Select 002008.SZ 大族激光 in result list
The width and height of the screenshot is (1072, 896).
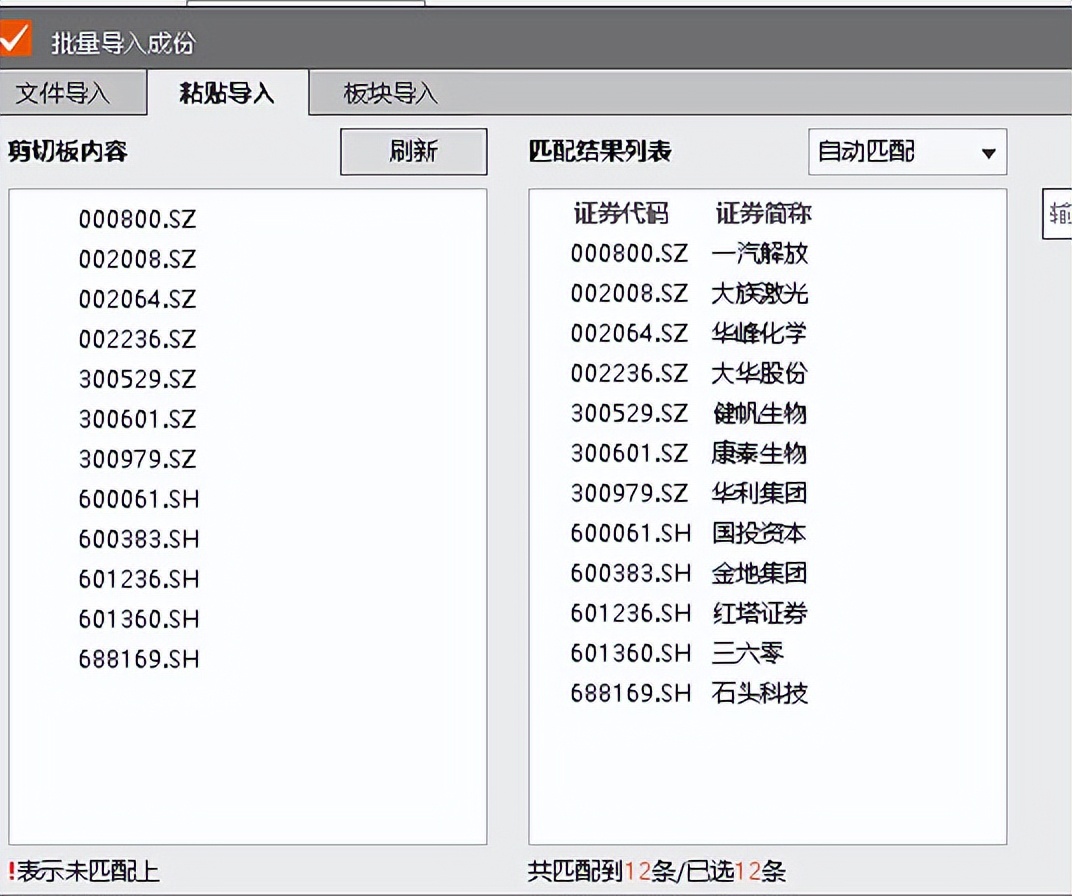690,294
